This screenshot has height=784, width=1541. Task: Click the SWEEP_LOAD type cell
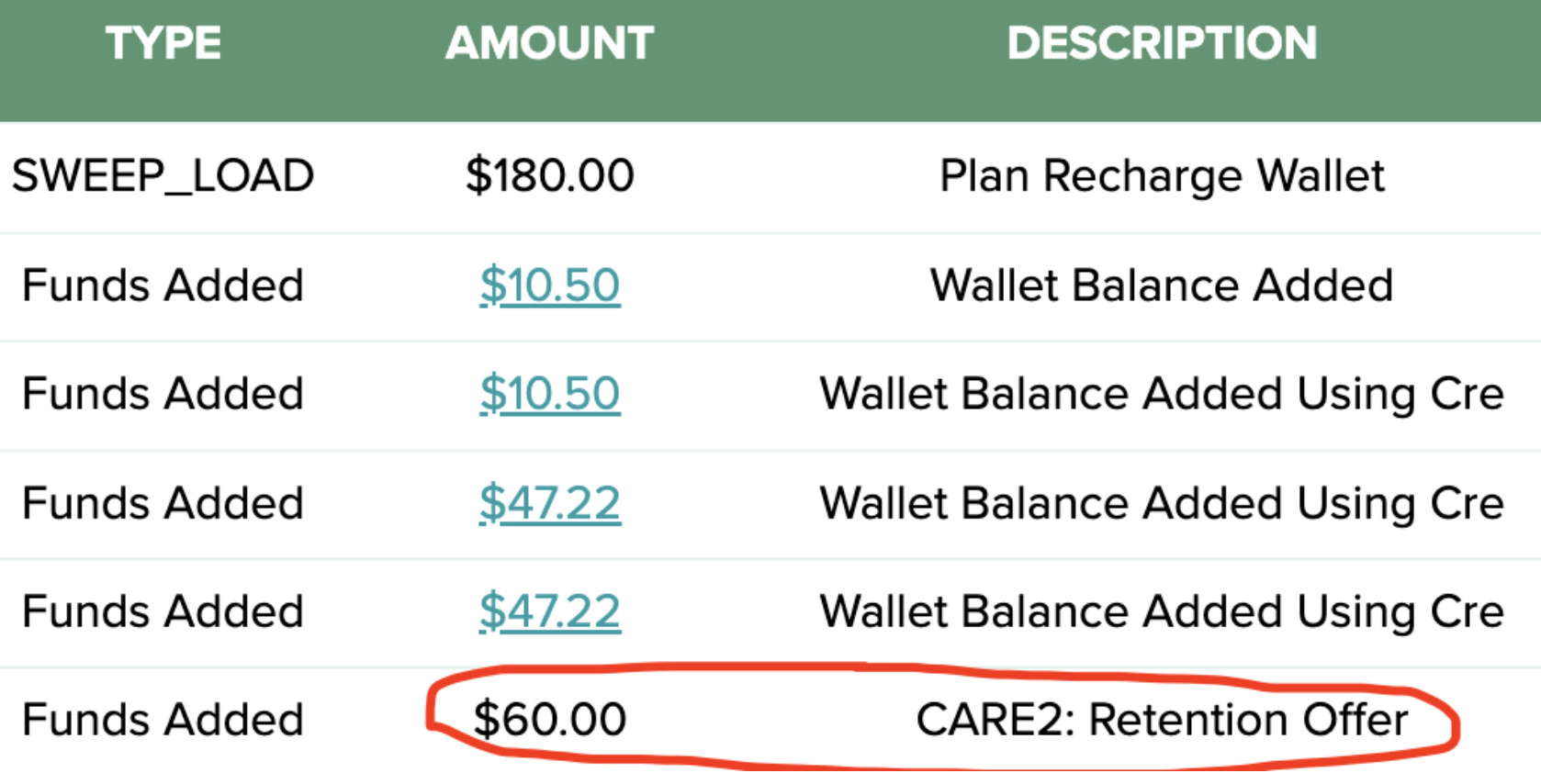pos(163,175)
